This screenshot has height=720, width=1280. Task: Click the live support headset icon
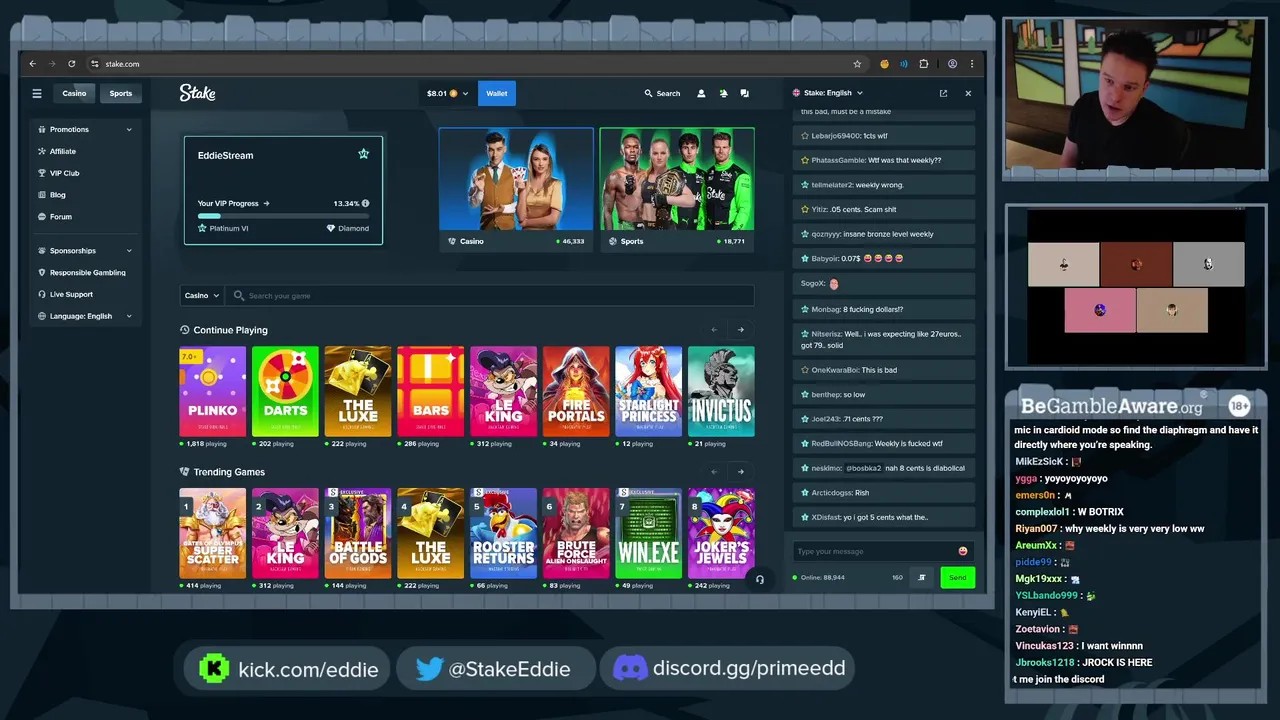(x=760, y=579)
